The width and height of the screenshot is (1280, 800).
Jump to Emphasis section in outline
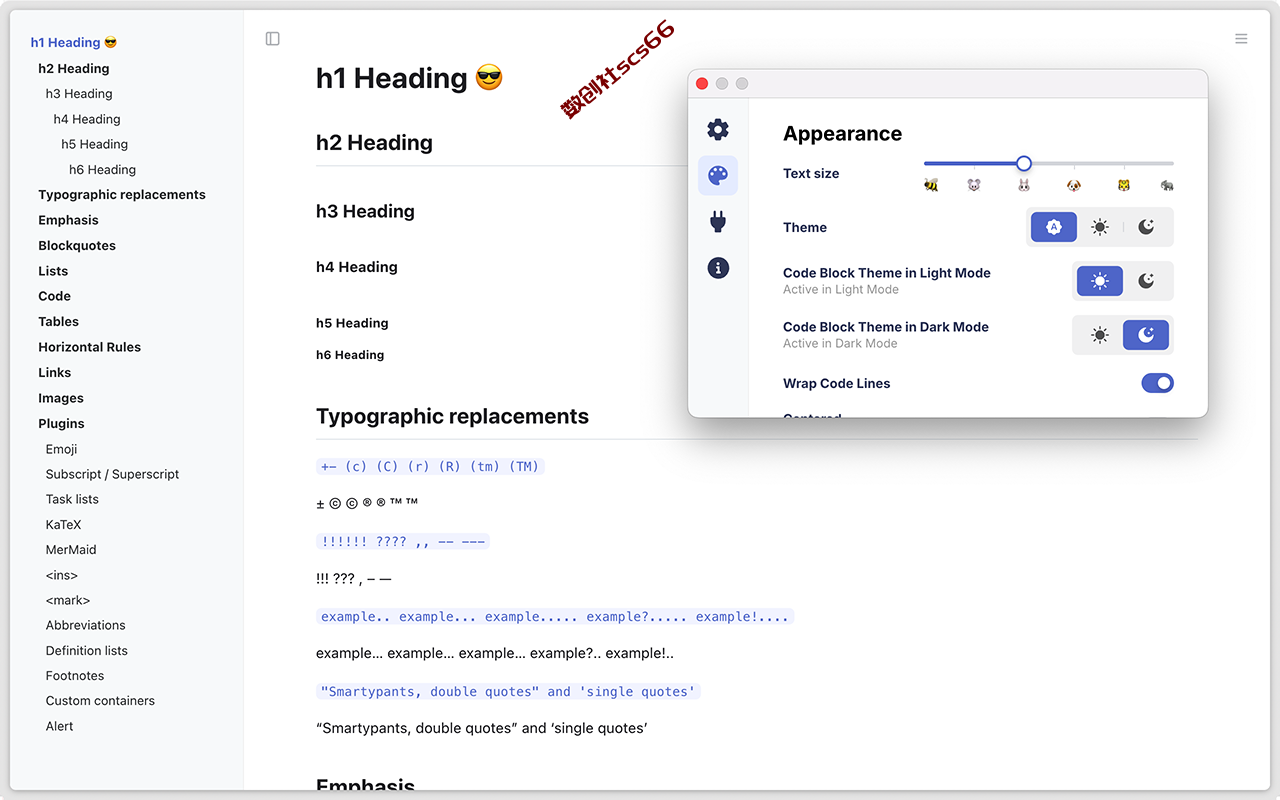[x=68, y=220]
